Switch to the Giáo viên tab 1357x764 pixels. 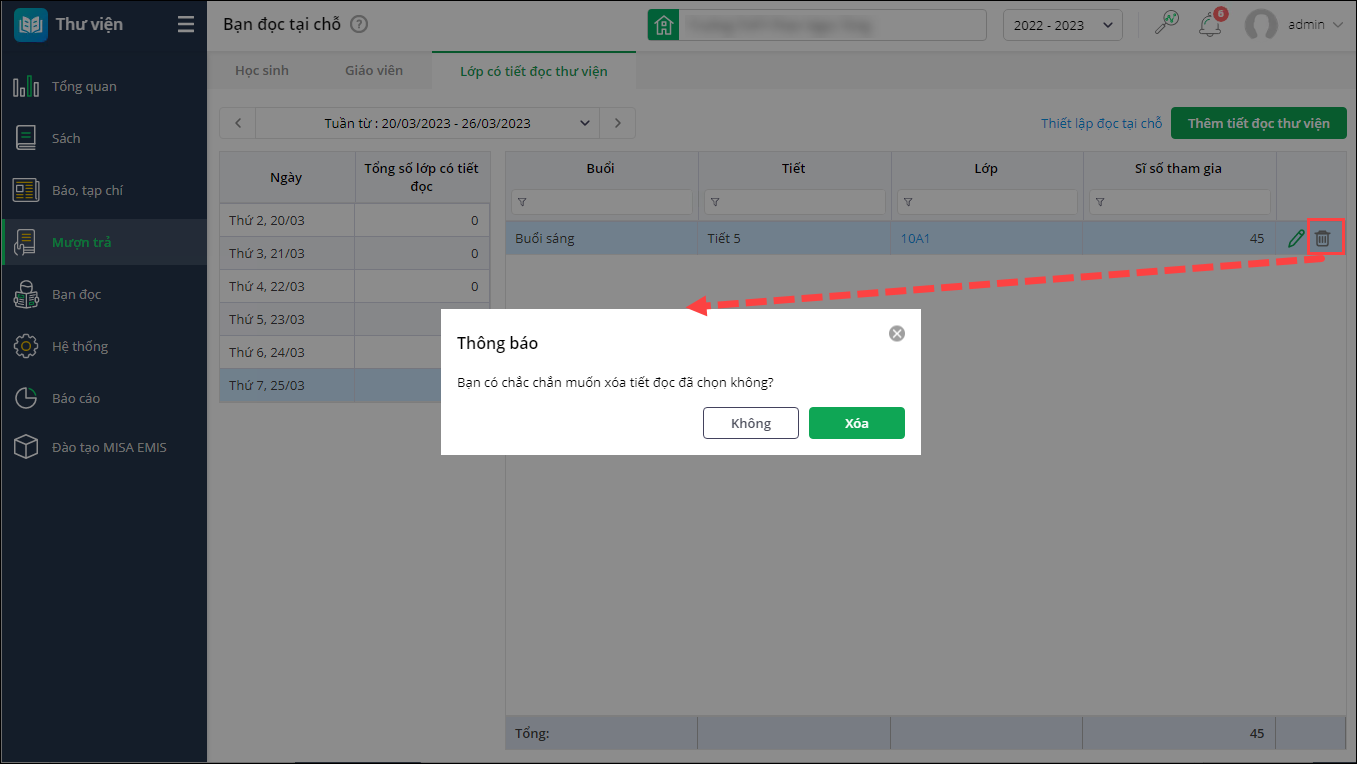click(374, 71)
